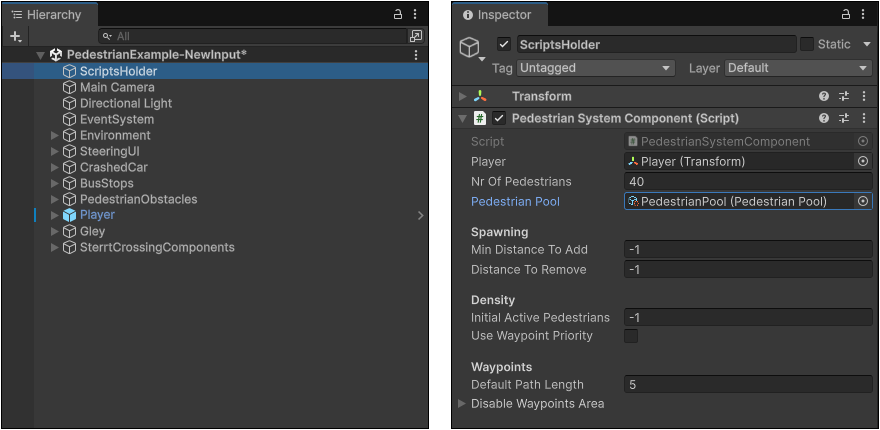Click the Gley cube icon
Image resolution: width=880 pixels, height=430 pixels.
(x=69, y=231)
